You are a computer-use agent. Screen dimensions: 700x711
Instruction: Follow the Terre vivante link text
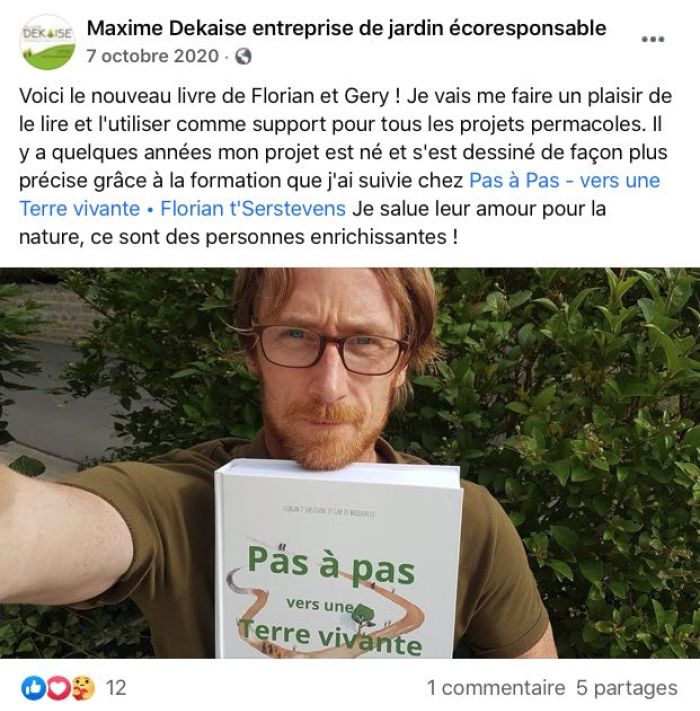[x=79, y=209]
